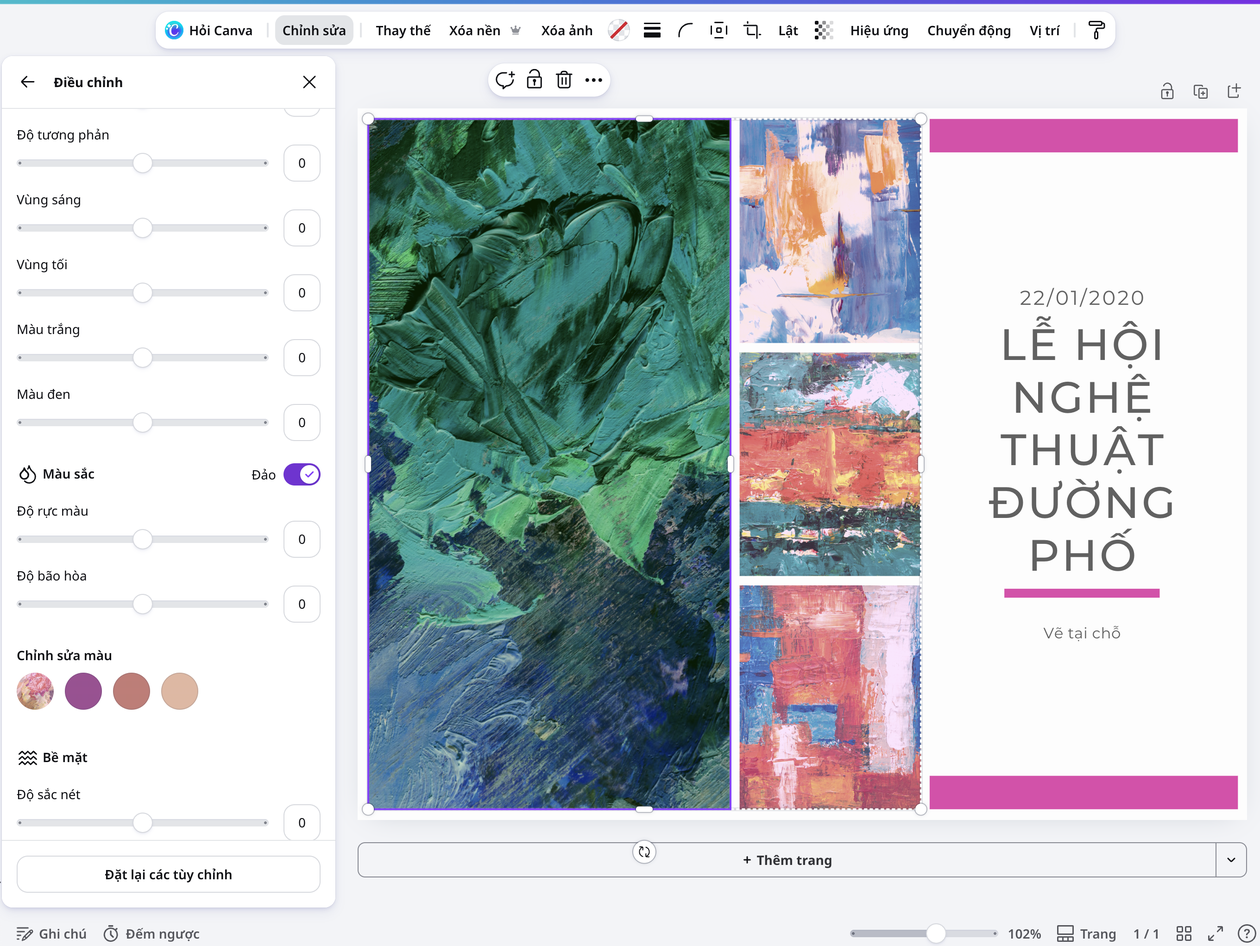1260x946 pixels.
Task: Open the border style lines icon
Action: (652, 30)
